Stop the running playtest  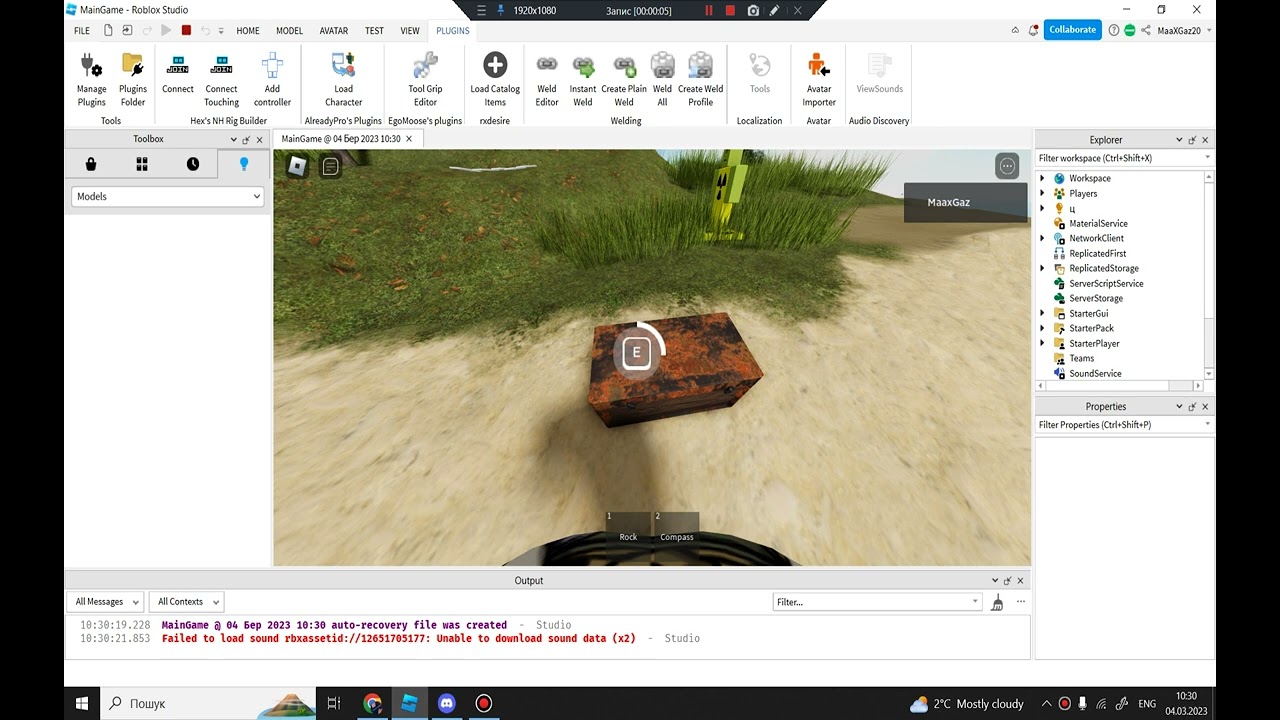186,30
